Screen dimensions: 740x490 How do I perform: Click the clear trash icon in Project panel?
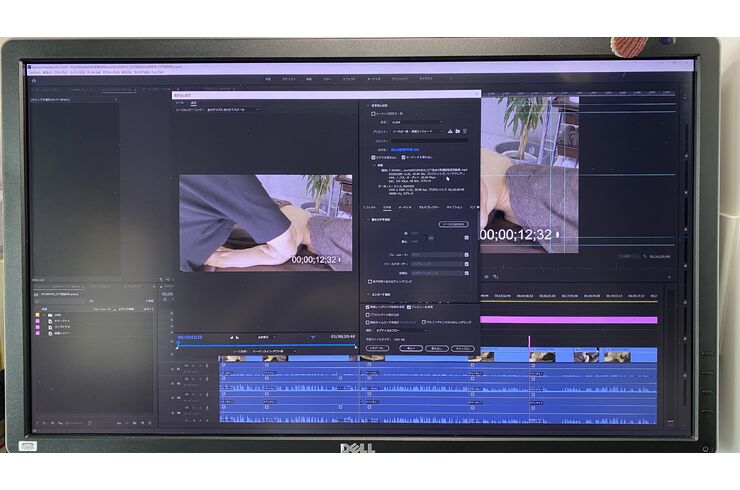(150, 423)
